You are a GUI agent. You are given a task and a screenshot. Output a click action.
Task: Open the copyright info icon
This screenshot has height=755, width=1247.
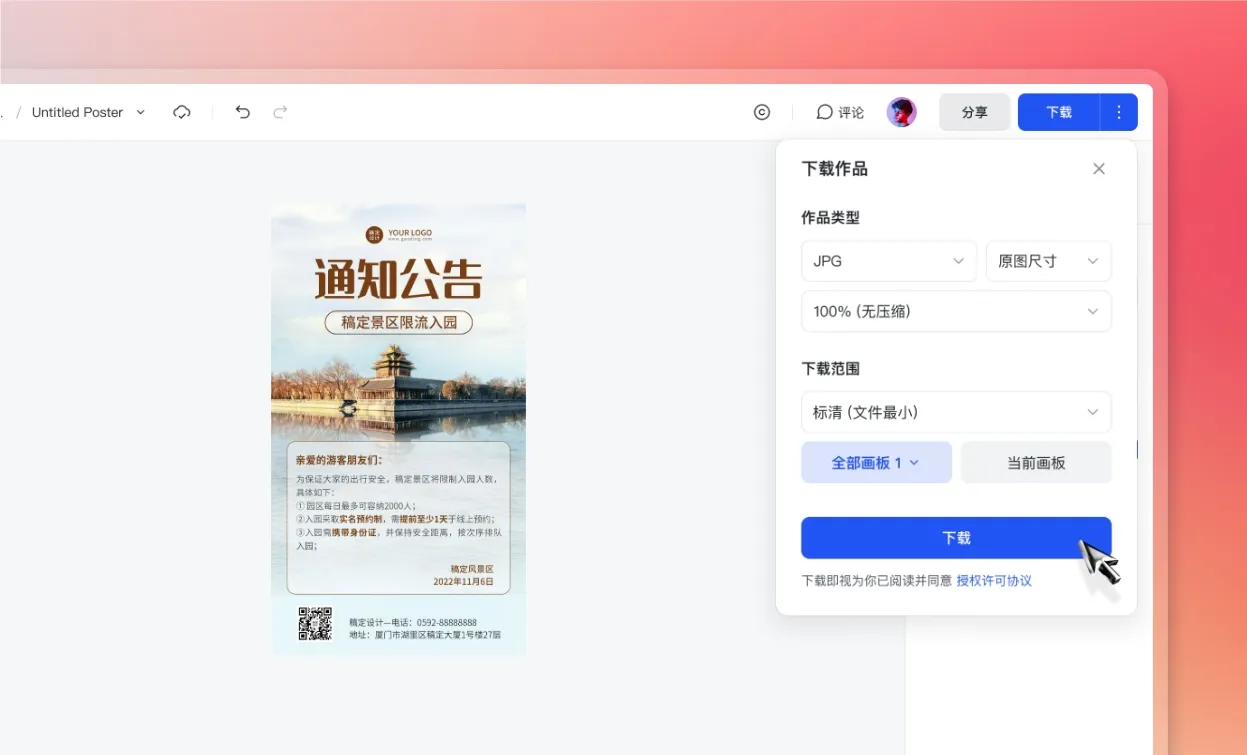[762, 112]
